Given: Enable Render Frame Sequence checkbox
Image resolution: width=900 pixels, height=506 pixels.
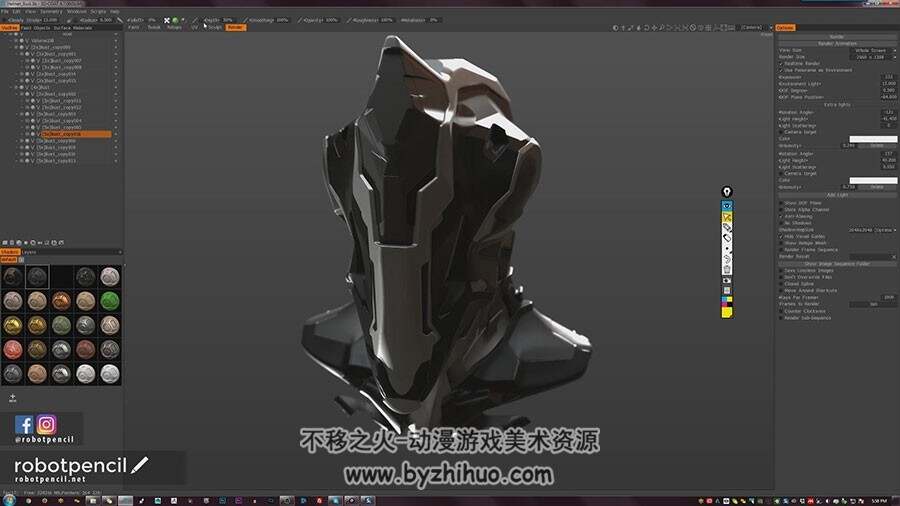Looking at the screenshot, I should tap(781, 250).
